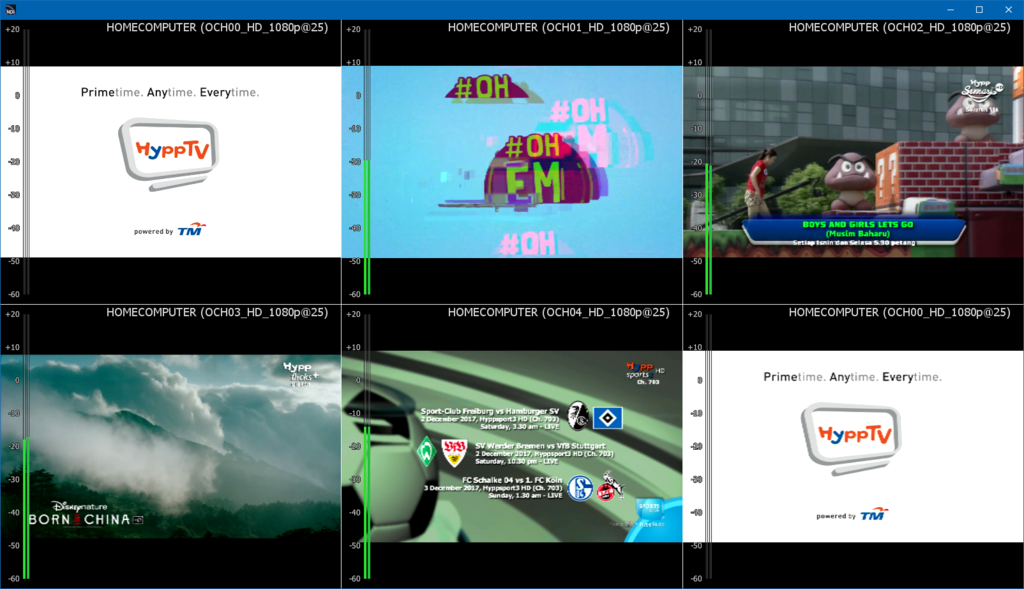Maximize the monitor window
This screenshot has height=589, width=1024.
(x=980, y=10)
